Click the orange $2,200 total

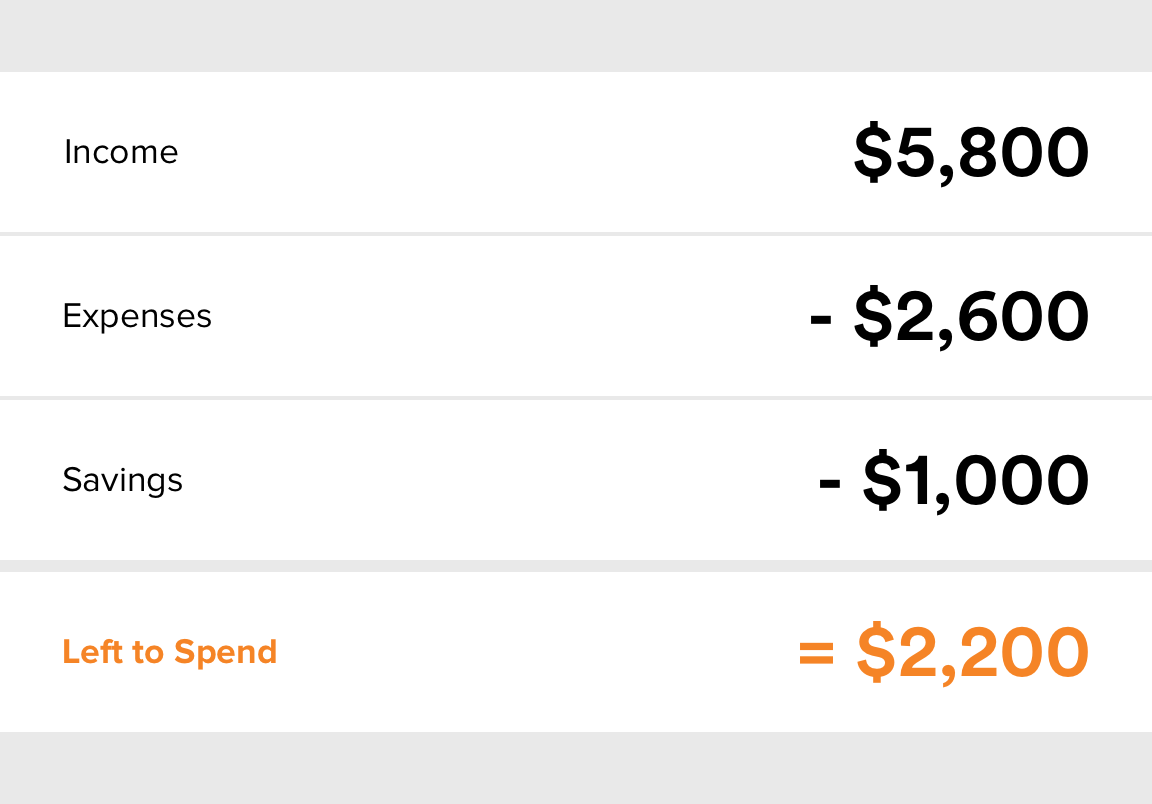pos(972,652)
